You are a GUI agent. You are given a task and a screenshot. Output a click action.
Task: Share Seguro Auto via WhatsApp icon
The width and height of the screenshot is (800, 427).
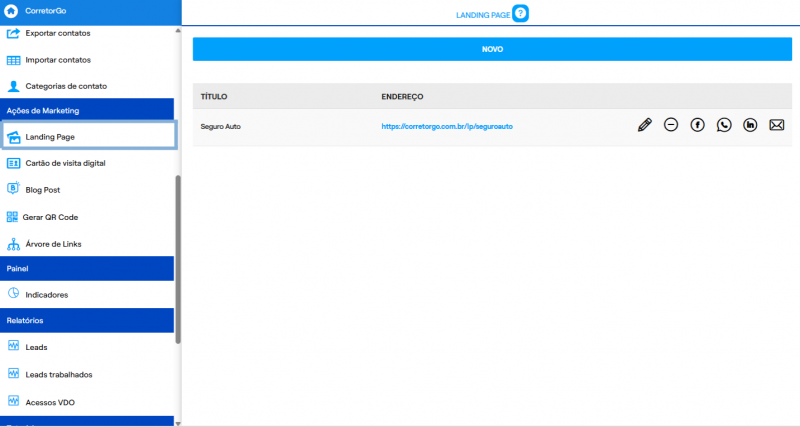coord(724,125)
